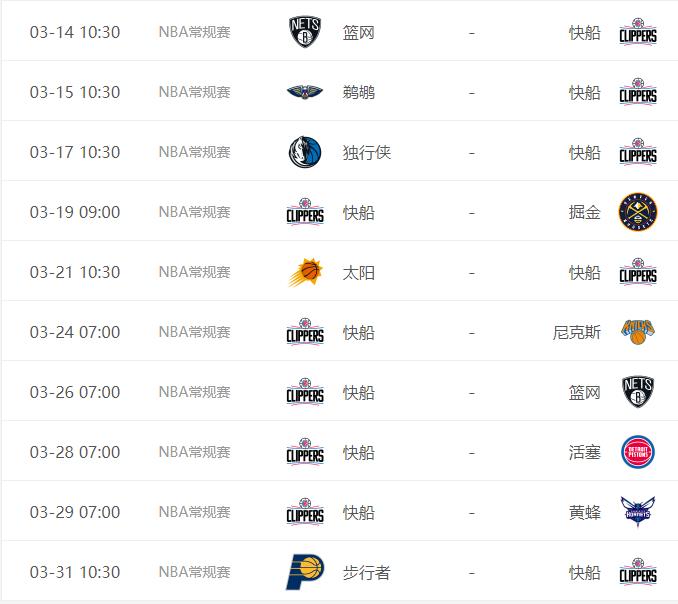Image resolution: width=678 pixels, height=604 pixels.
Task: Click the Clippers logo in the 03-31 row
Action: click(638, 572)
